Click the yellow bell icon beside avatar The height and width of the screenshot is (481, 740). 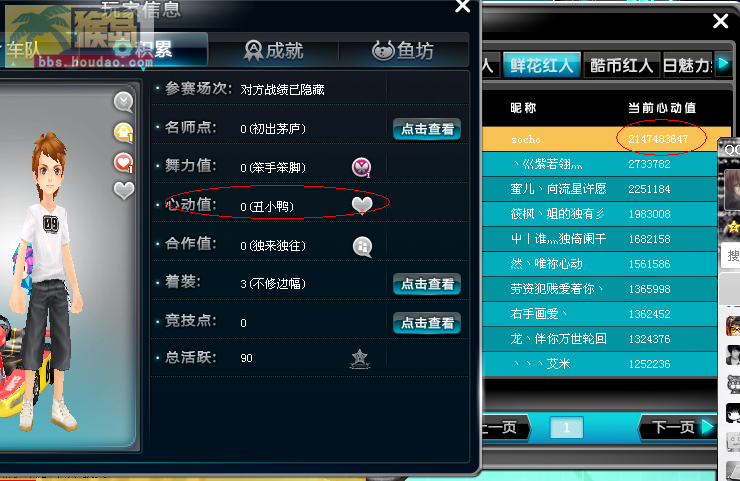point(124,132)
